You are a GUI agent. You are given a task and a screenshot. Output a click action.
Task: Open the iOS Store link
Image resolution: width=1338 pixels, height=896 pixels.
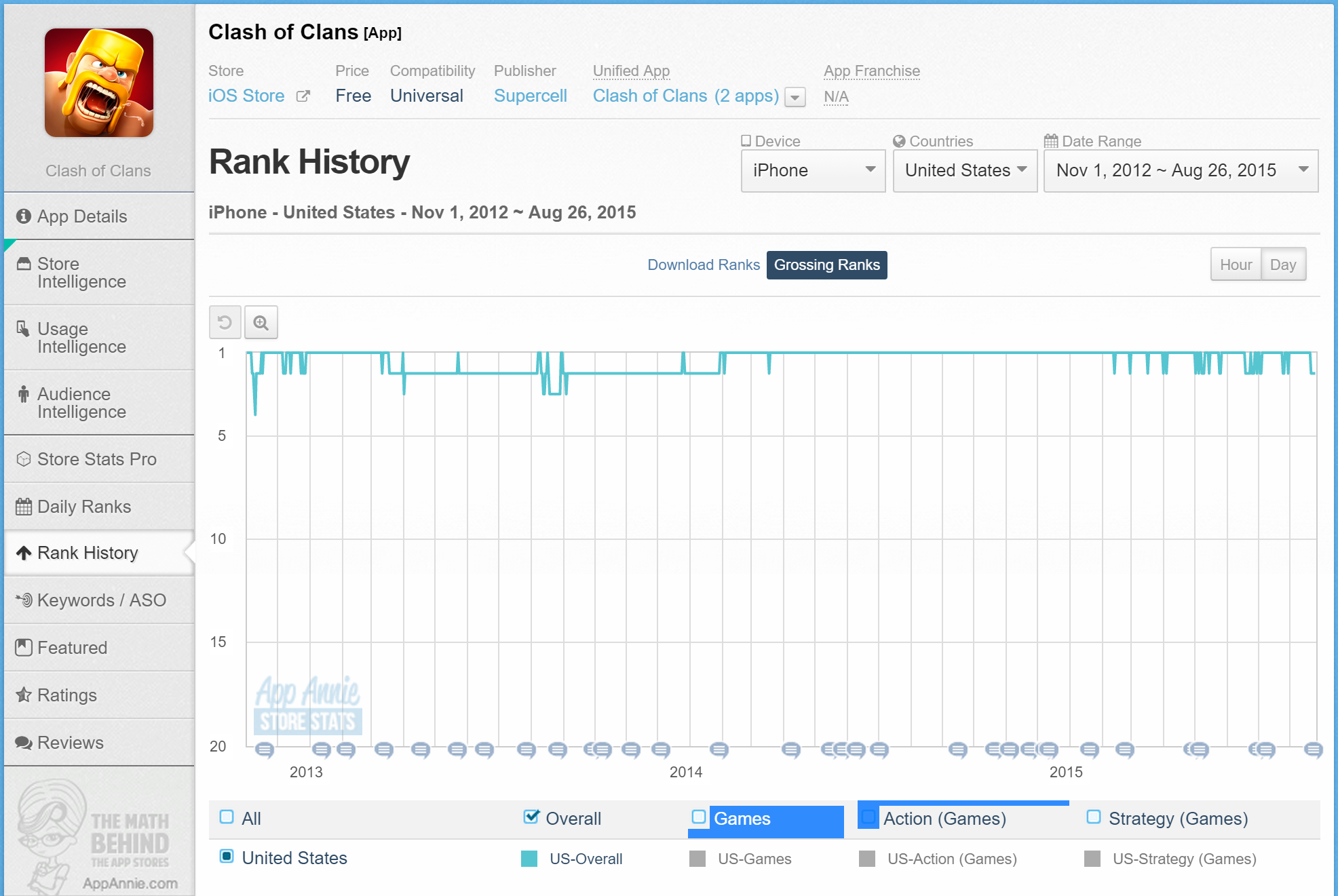pyautogui.click(x=246, y=96)
